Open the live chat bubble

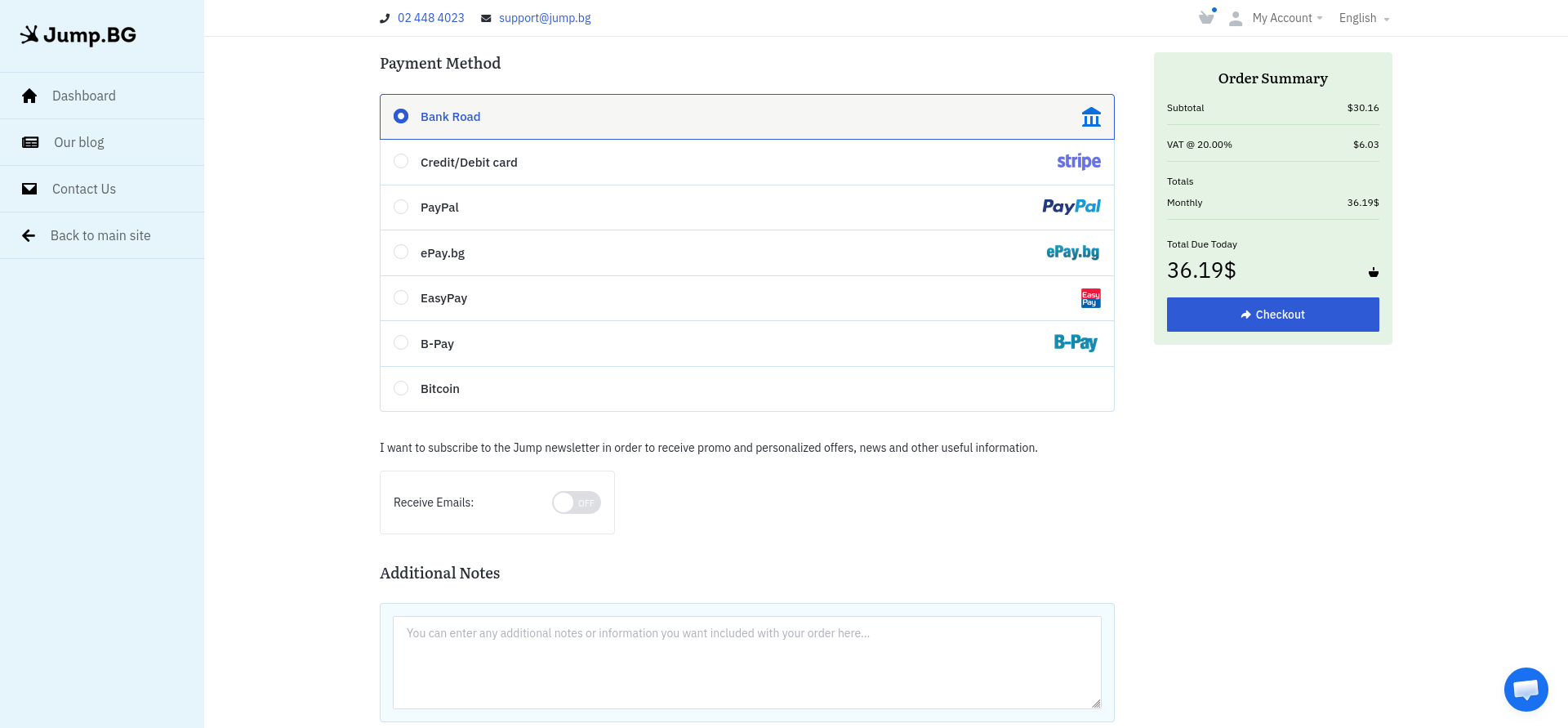click(x=1526, y=690)
